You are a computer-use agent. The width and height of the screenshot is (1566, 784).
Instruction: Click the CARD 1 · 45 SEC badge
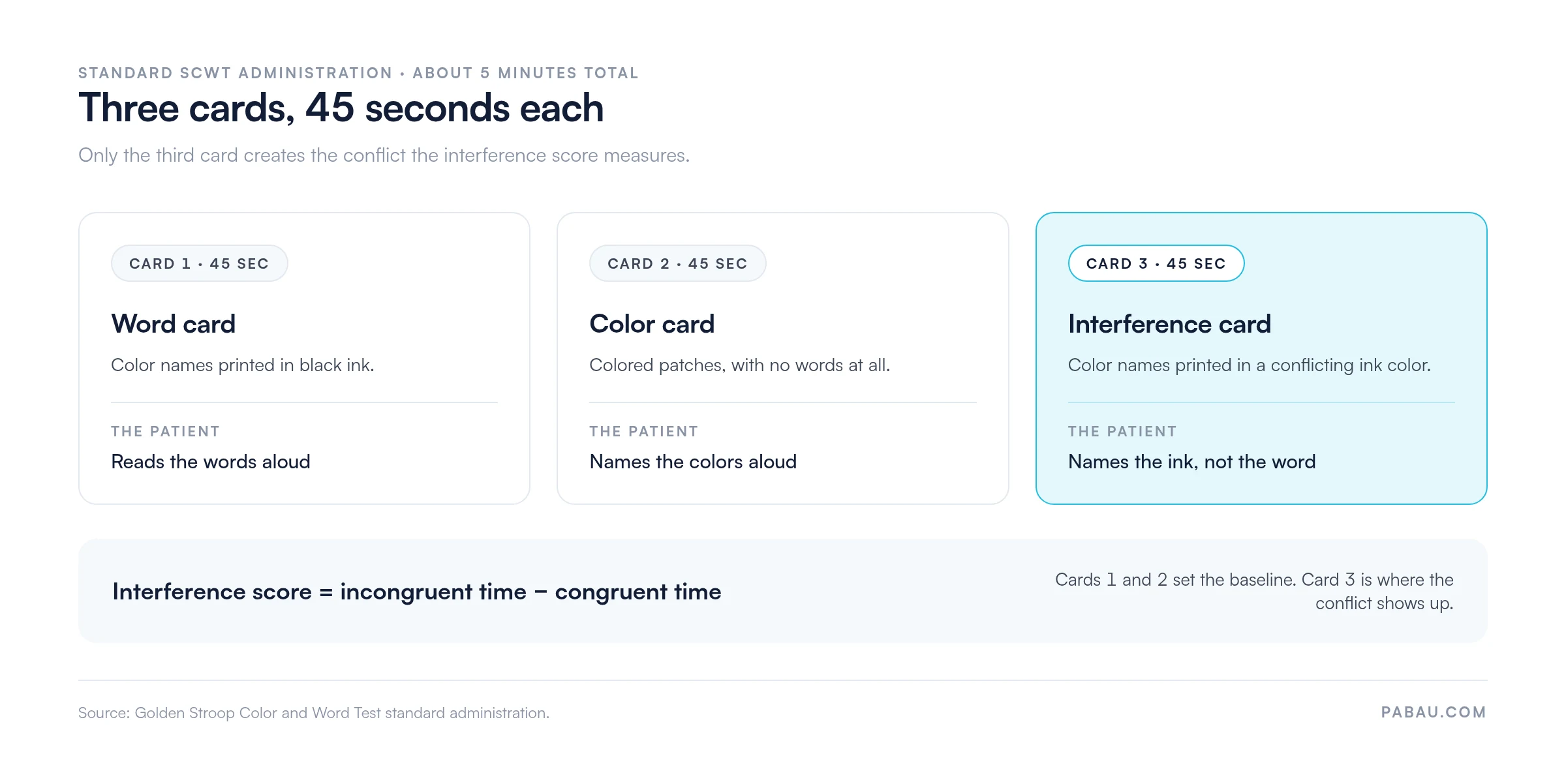click(199, 264)
